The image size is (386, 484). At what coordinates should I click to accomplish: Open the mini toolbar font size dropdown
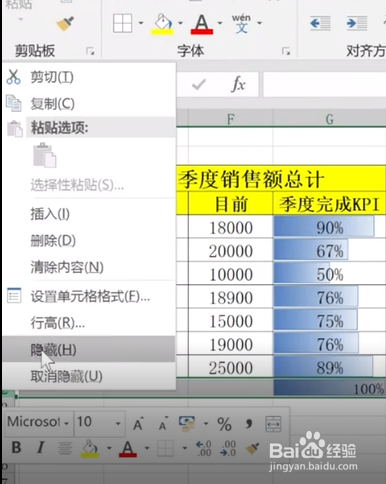118,424
